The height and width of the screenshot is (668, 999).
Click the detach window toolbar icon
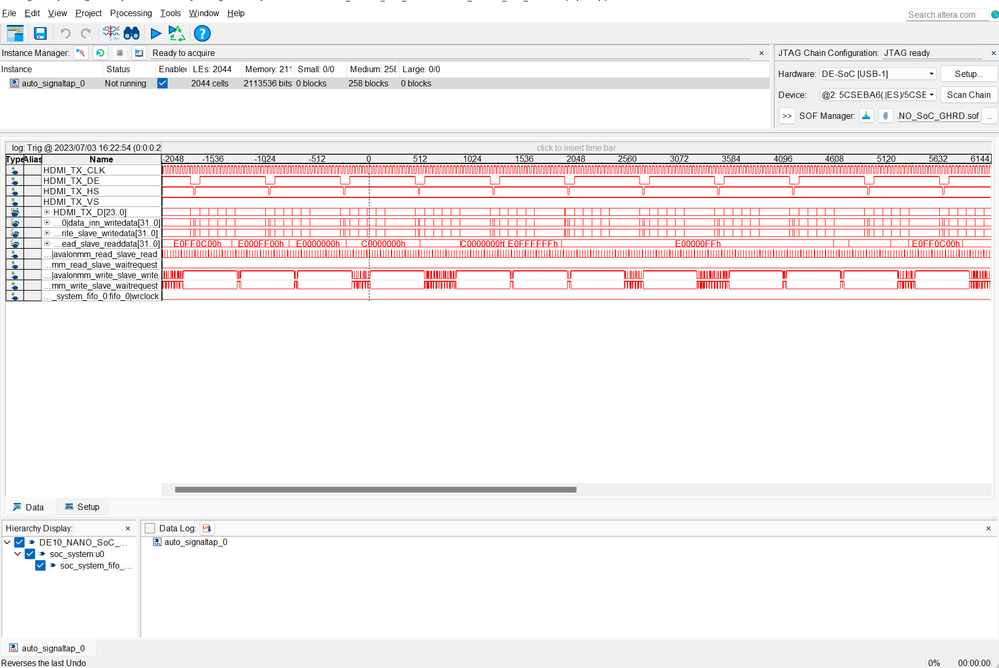tap(15, 34)
